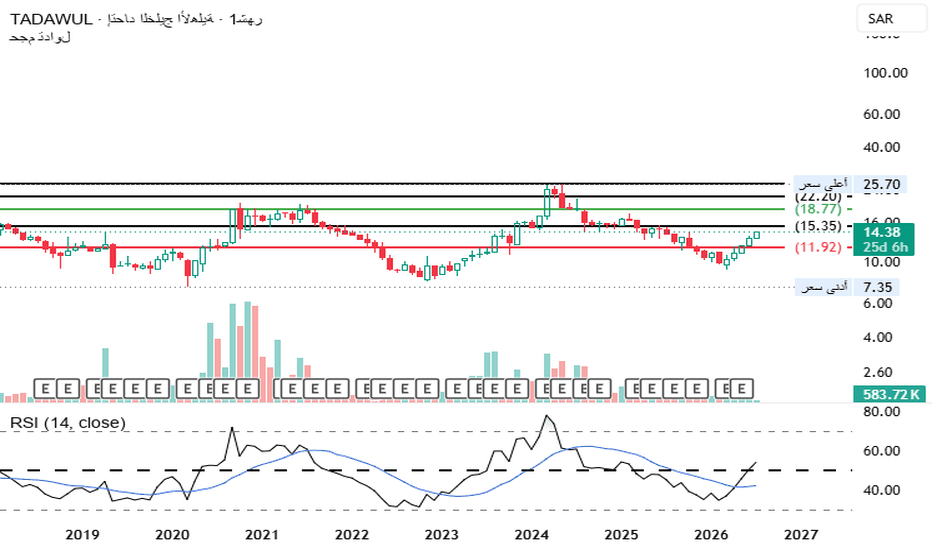Click the 583.72 K volume tag
932x550 pixels.
[890, 394]
